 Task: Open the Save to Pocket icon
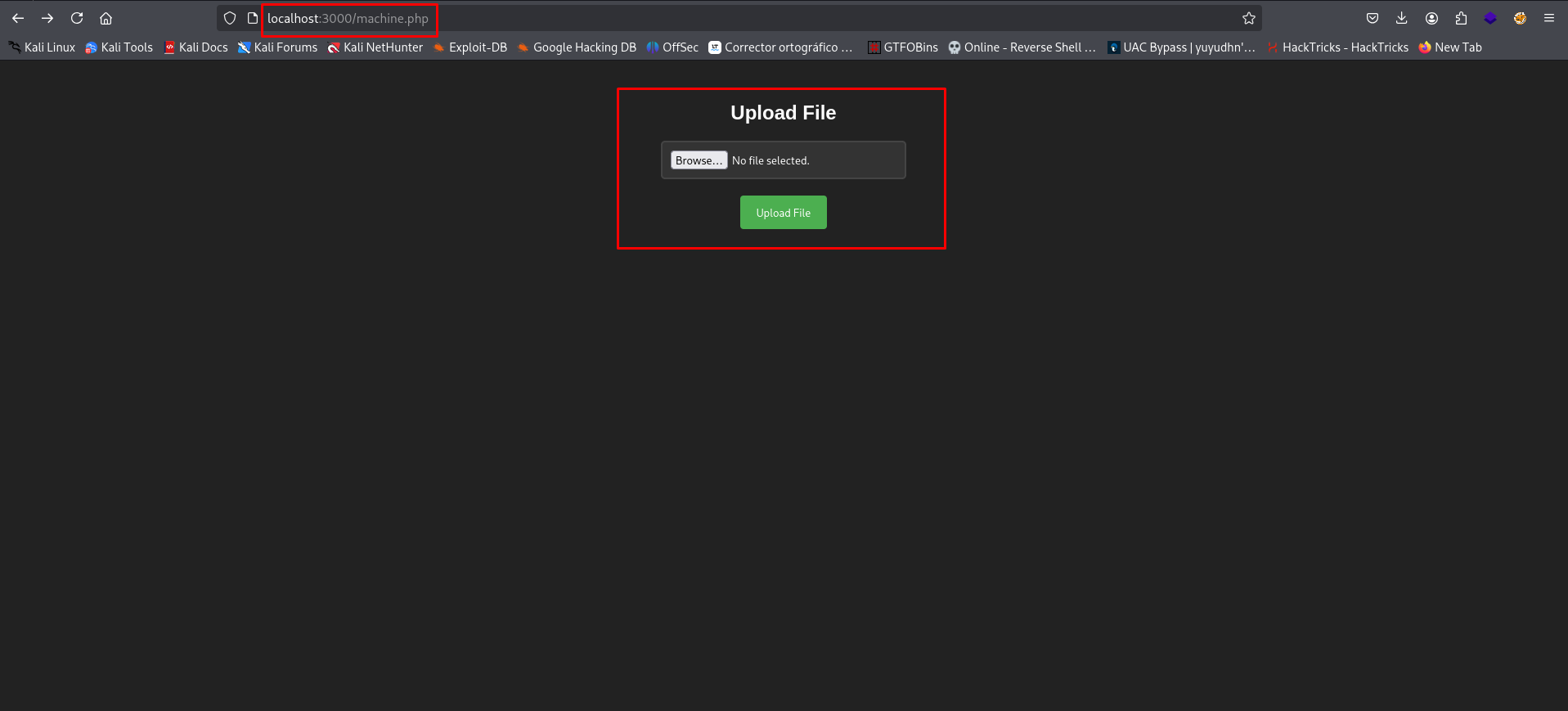pyautogui.click(x=1373, y=18)
